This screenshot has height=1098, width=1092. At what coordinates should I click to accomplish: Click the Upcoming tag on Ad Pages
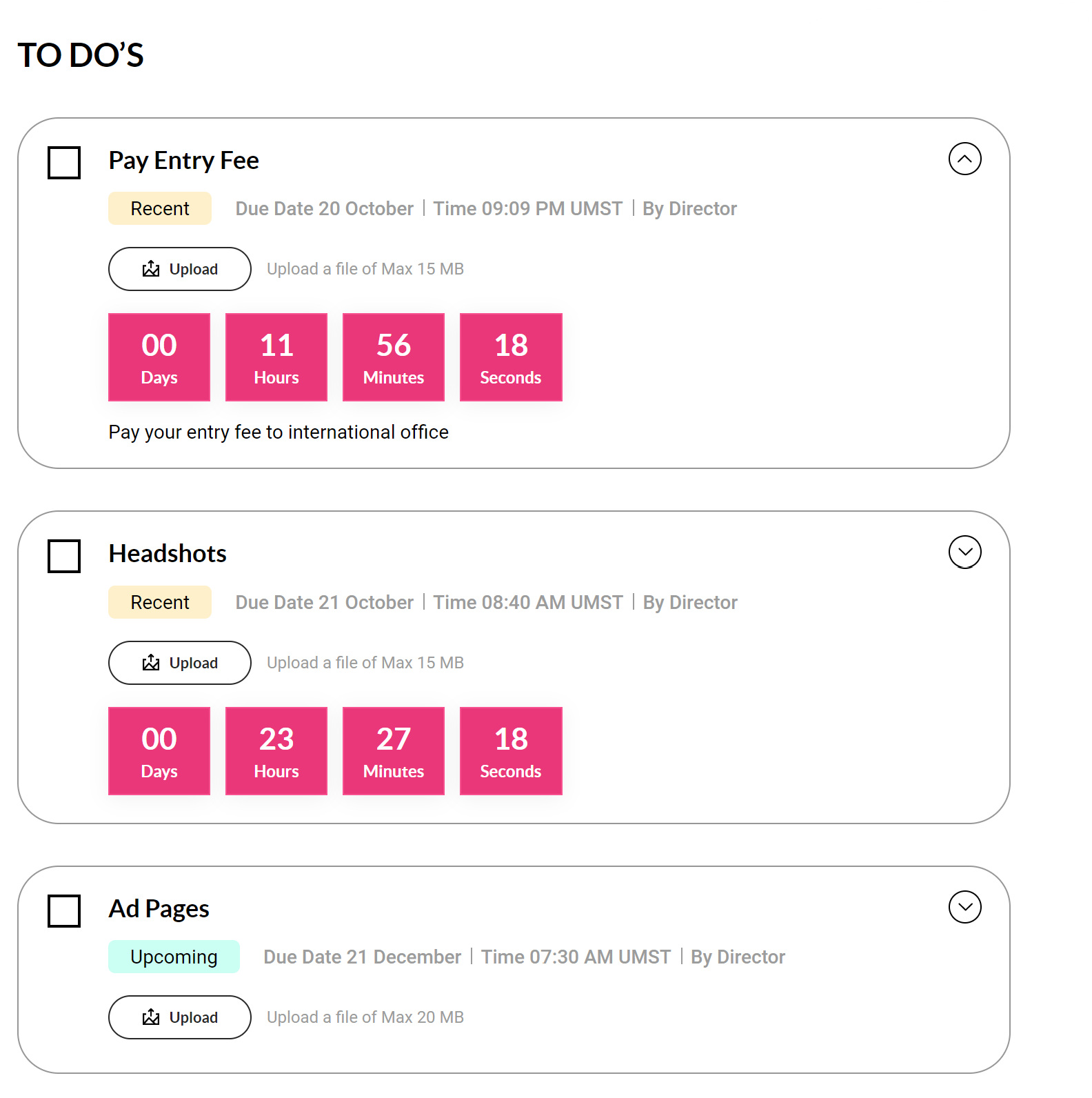174,957
